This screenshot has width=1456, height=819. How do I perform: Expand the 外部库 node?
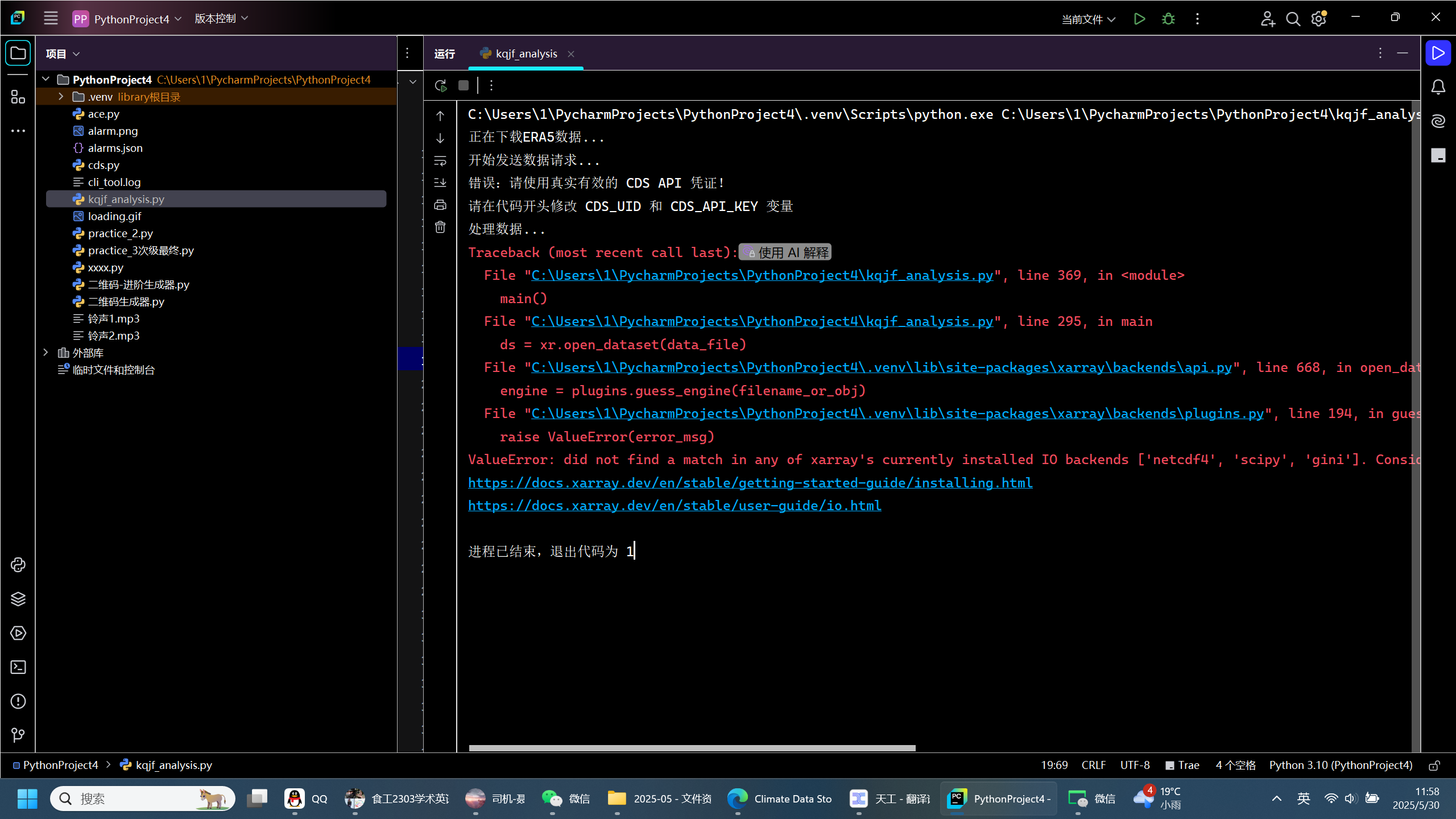[x=46, y=353]
